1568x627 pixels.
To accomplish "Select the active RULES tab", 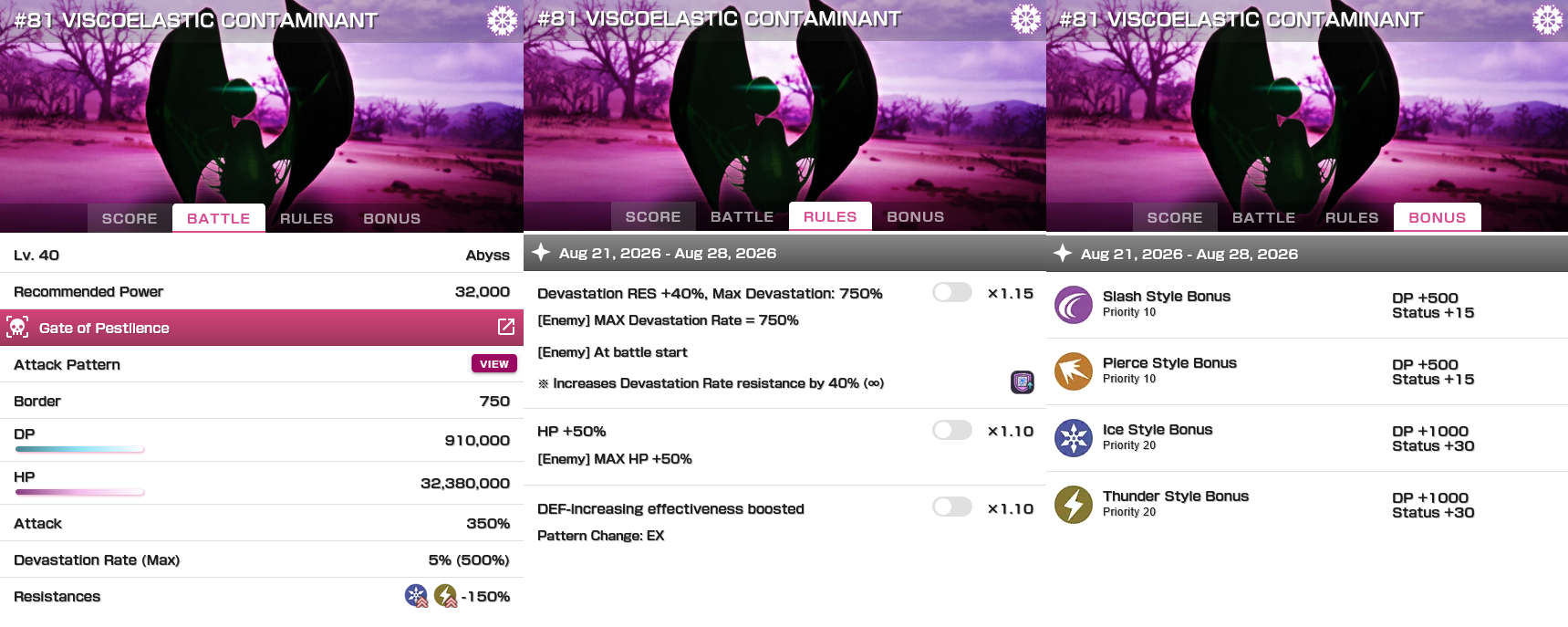I will click(x=830, y=216).
